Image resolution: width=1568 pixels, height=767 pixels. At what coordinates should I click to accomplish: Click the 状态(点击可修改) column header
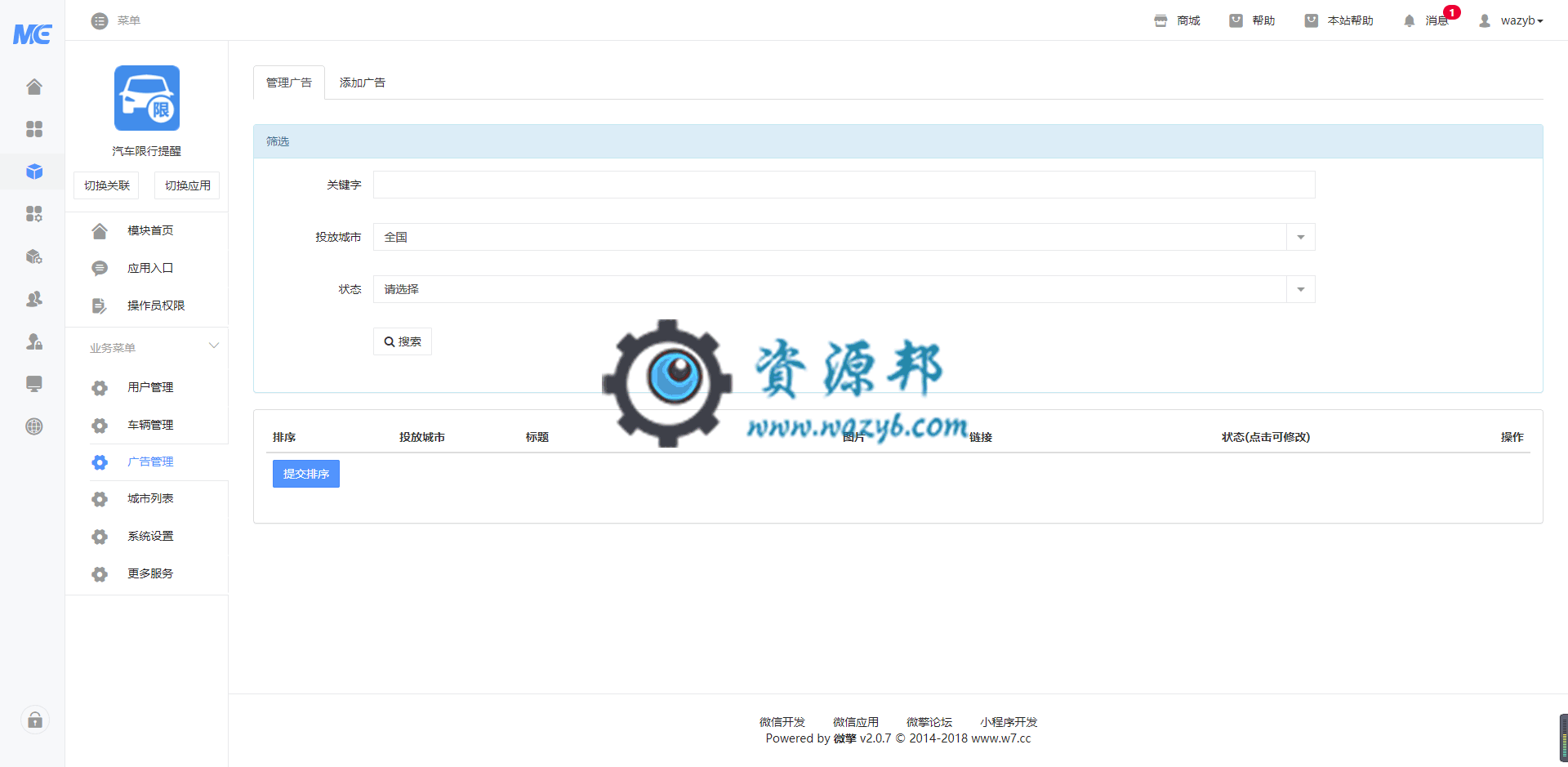(x=1265, y=437)
